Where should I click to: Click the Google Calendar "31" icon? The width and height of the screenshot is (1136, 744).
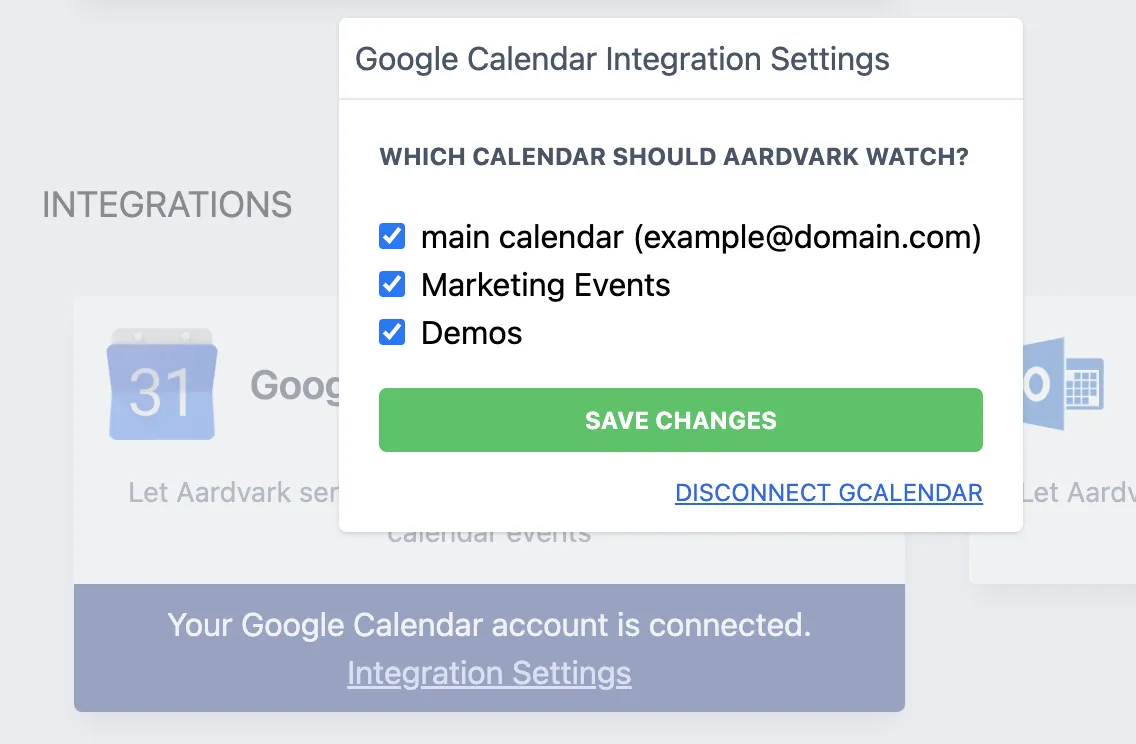coord(161,385)
